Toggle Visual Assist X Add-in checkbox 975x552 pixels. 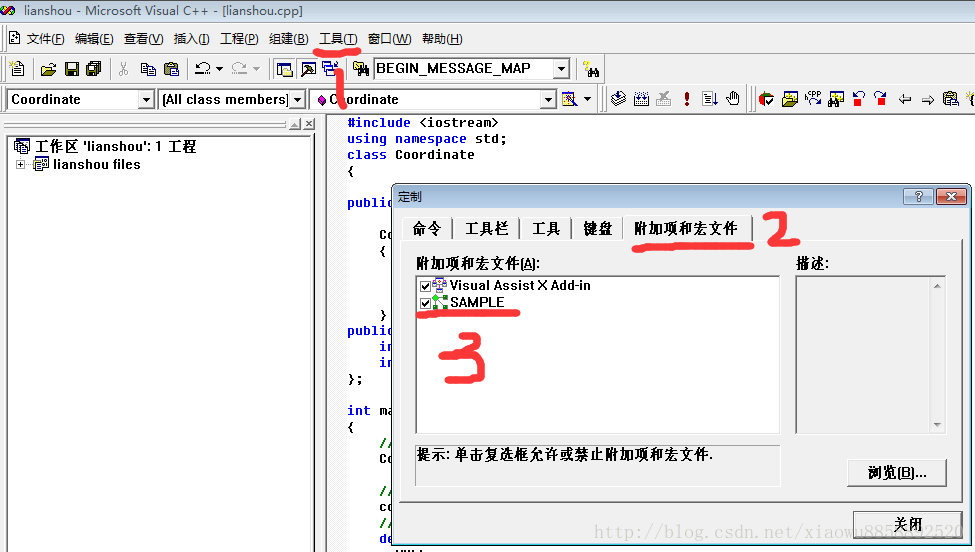tap(425, 286)
